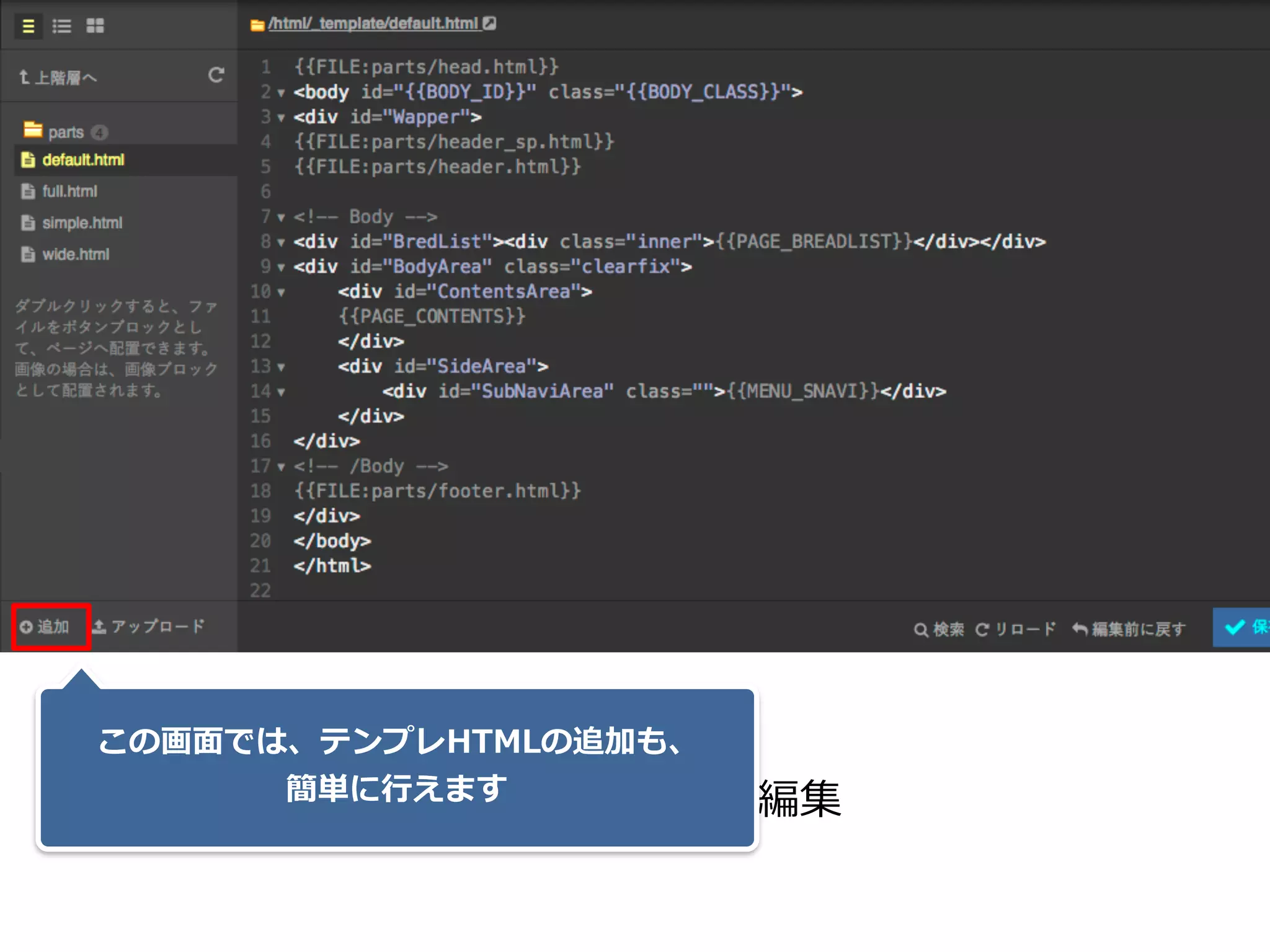This screenshot has width=1270, height=952.
Task: Click the {{PAGE_CONTENTS}} code line
Action: [x=432, y=317]
